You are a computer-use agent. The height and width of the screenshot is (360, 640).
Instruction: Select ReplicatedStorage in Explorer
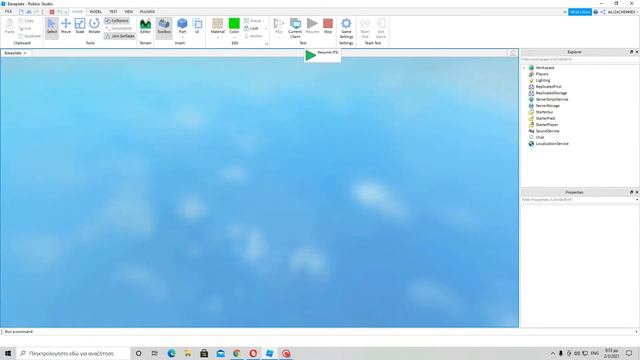551,93
